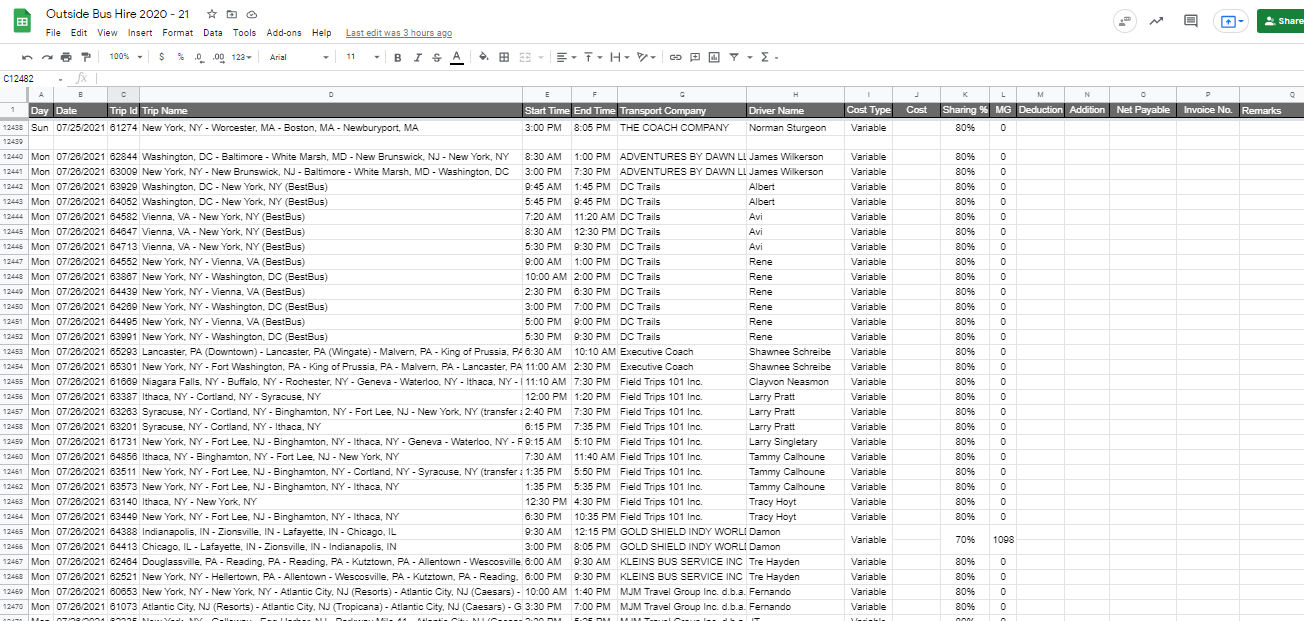Image resolution: width=1304 pixels, height=621 pixels.
Task: Open the Borders tool
Action: click(504, 57)
